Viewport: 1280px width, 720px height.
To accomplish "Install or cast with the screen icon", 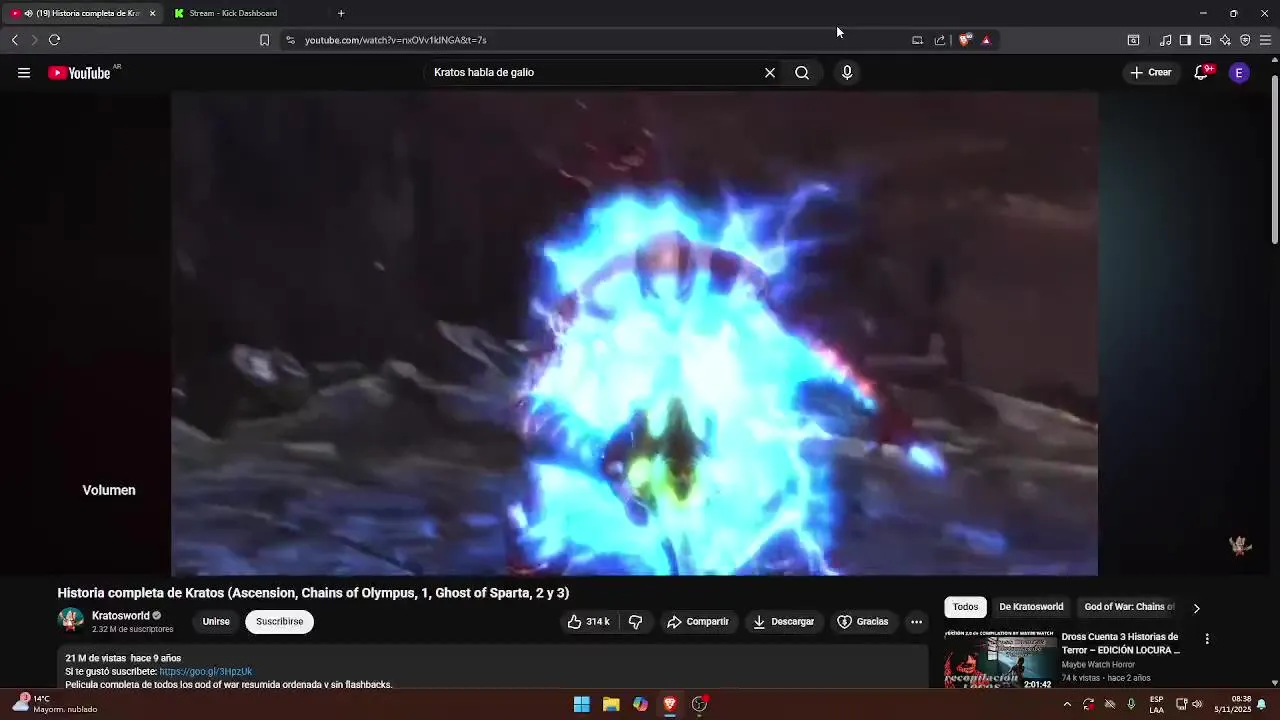I will 917,40.
